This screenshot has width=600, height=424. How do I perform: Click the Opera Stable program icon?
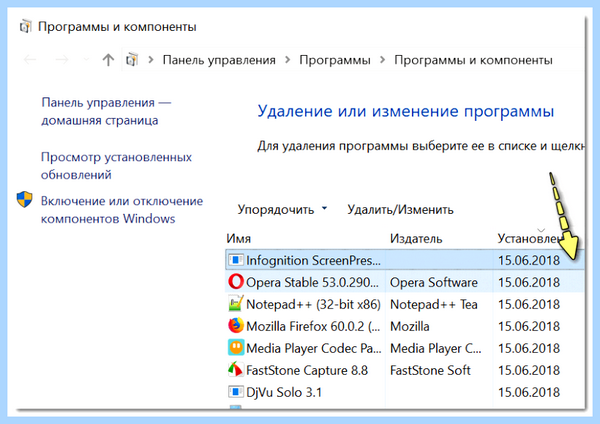(x=236, y=282)
